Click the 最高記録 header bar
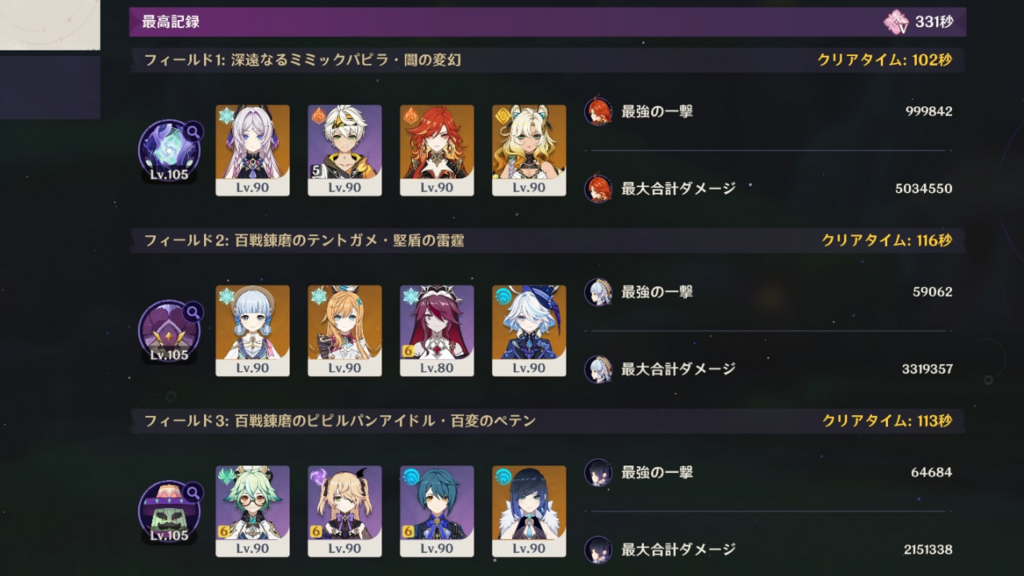Screen dimensions: 1024x576 coord(547,22)
